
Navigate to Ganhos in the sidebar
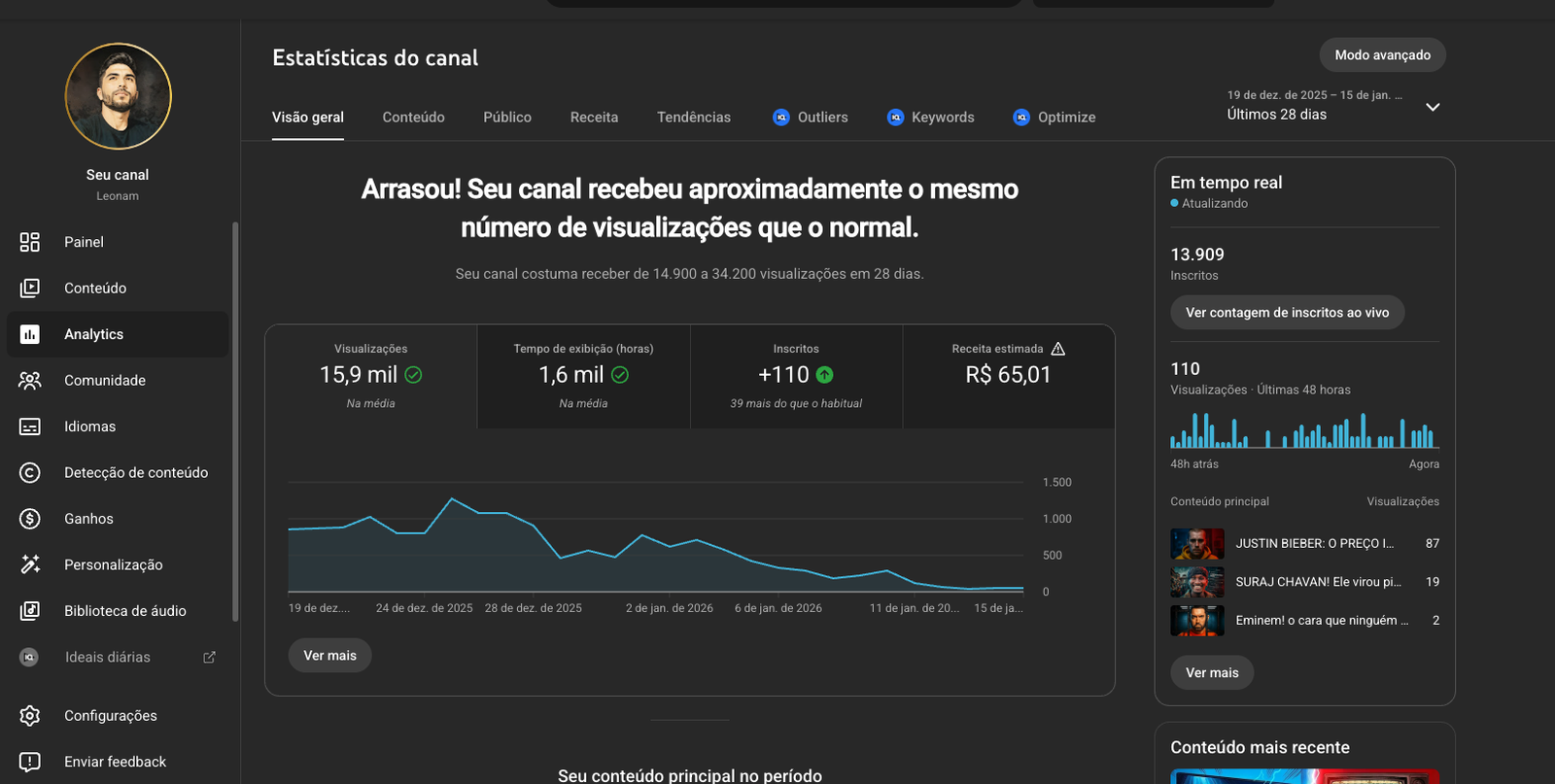[118, 519]
